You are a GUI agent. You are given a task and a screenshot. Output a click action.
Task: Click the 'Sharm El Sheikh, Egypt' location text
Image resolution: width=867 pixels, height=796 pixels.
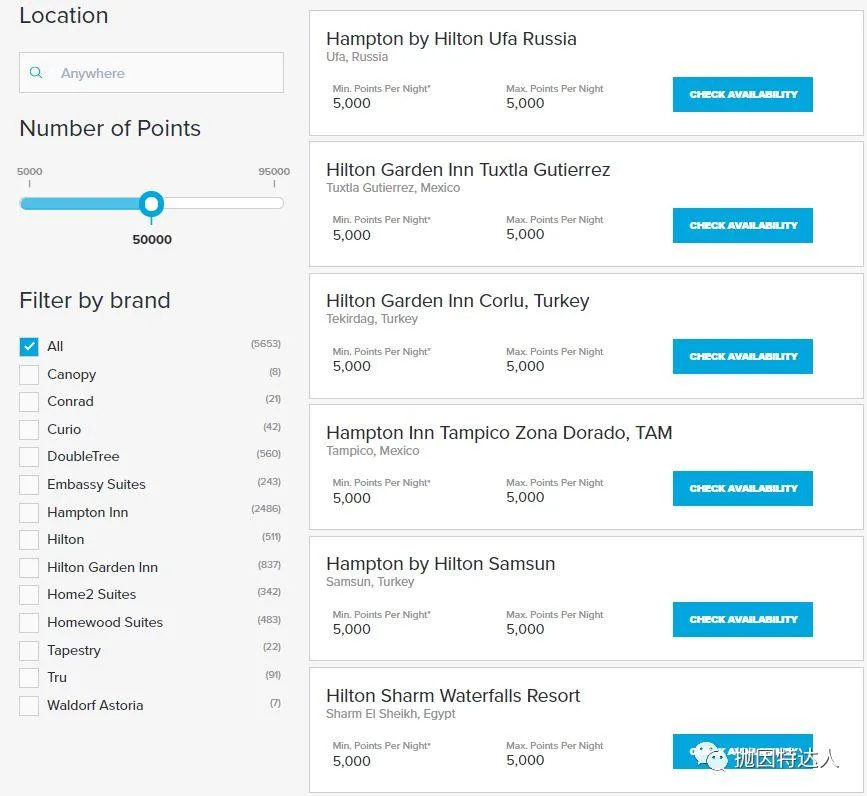click(390, 714)
